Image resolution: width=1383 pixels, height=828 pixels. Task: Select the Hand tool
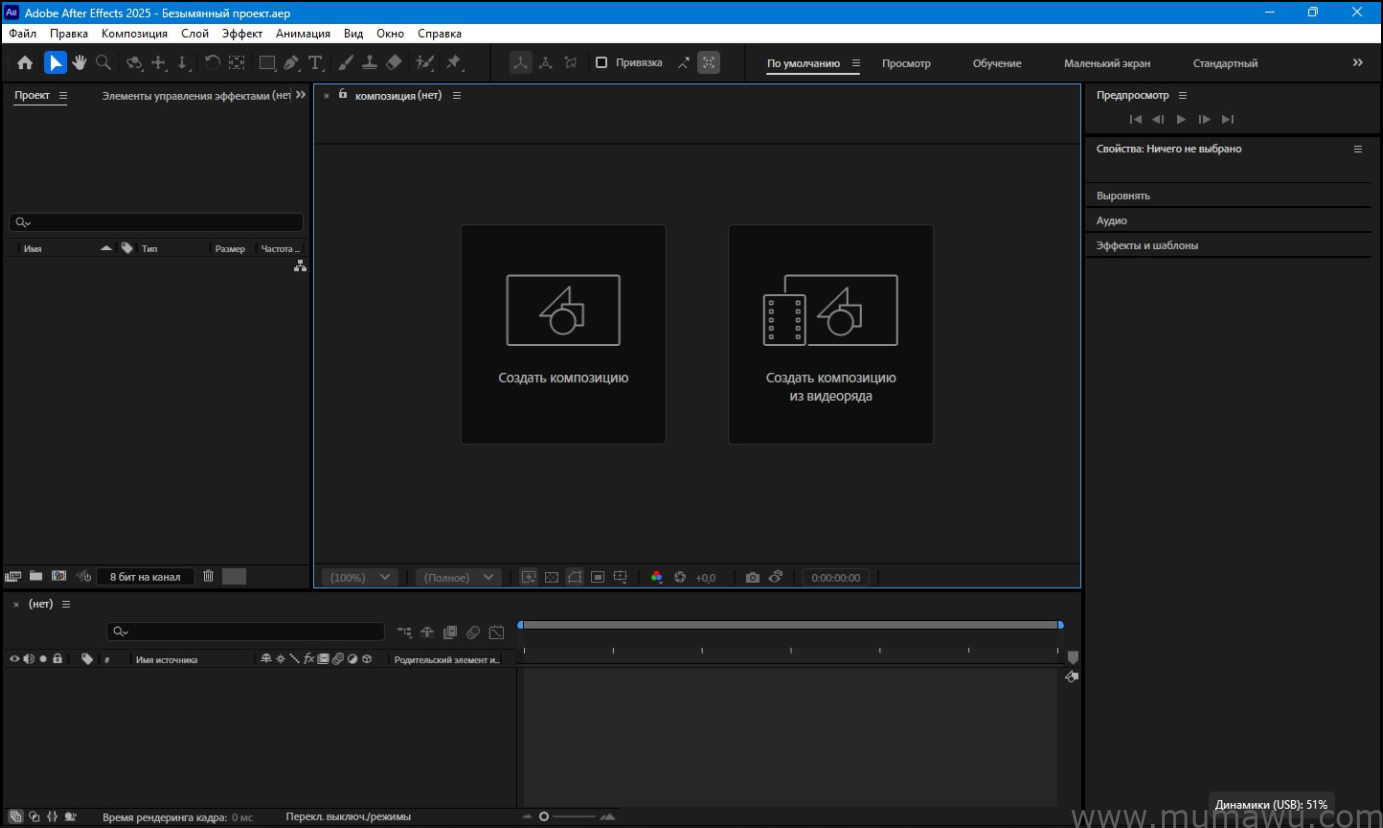click(79, 62)
